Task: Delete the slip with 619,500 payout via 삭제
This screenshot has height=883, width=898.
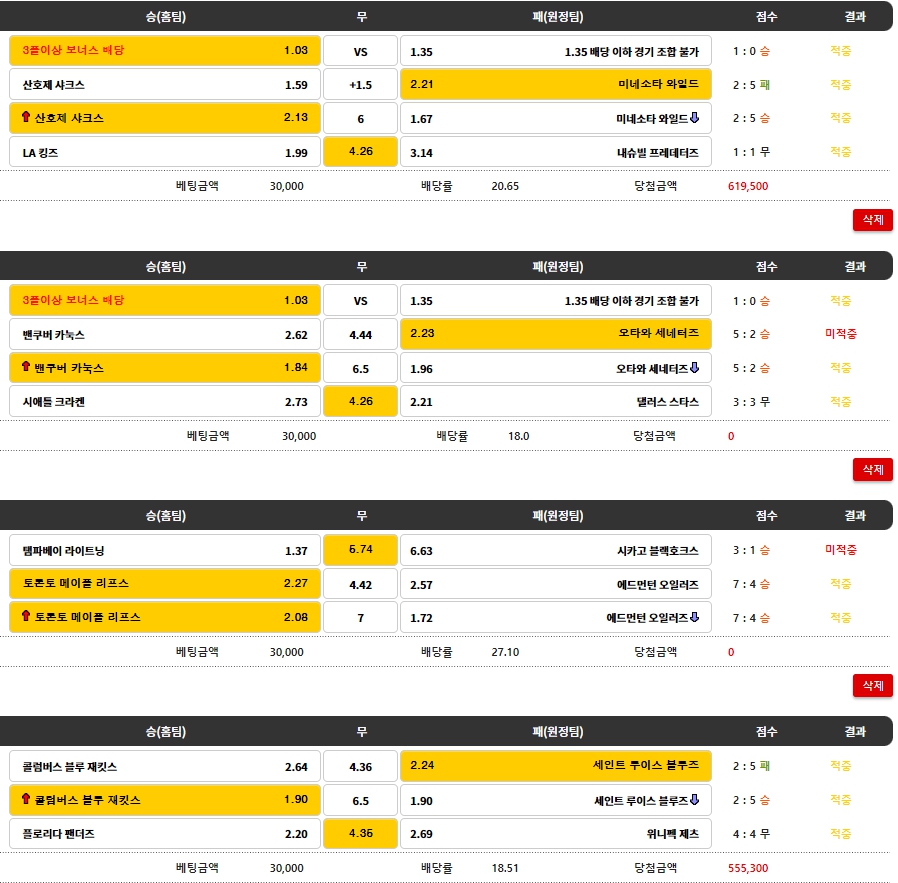Action: pos(872,220)
